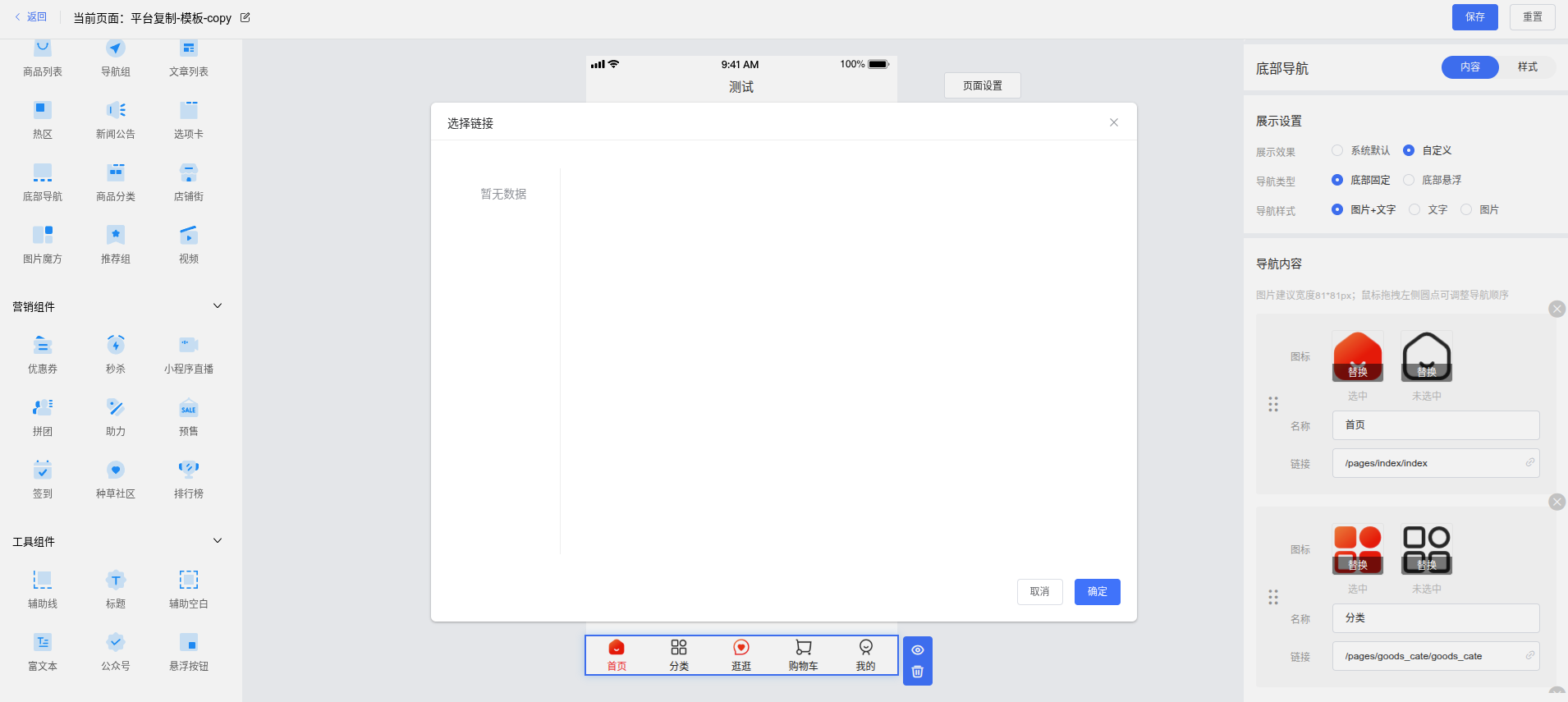Select the 系统默认 display effect radio
The height and width of the screenshot is (702, 1568).
point(1337,150)
